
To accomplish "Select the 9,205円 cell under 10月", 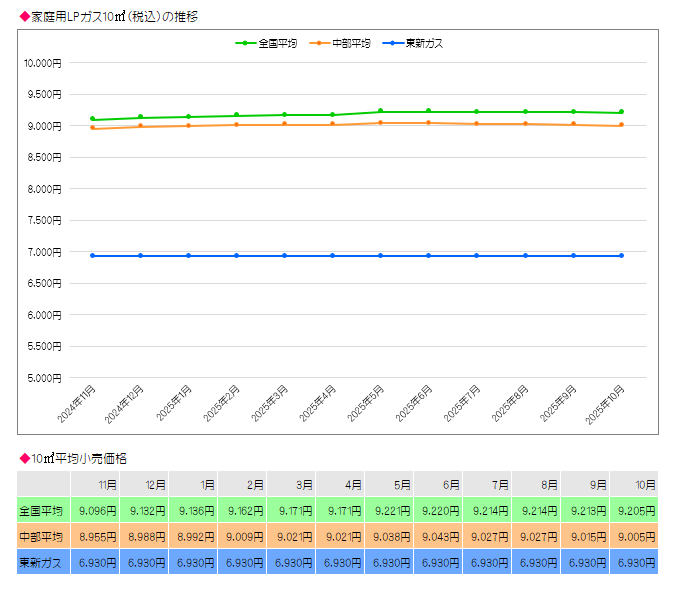I will pyautogui.click(x=636, y=511).
